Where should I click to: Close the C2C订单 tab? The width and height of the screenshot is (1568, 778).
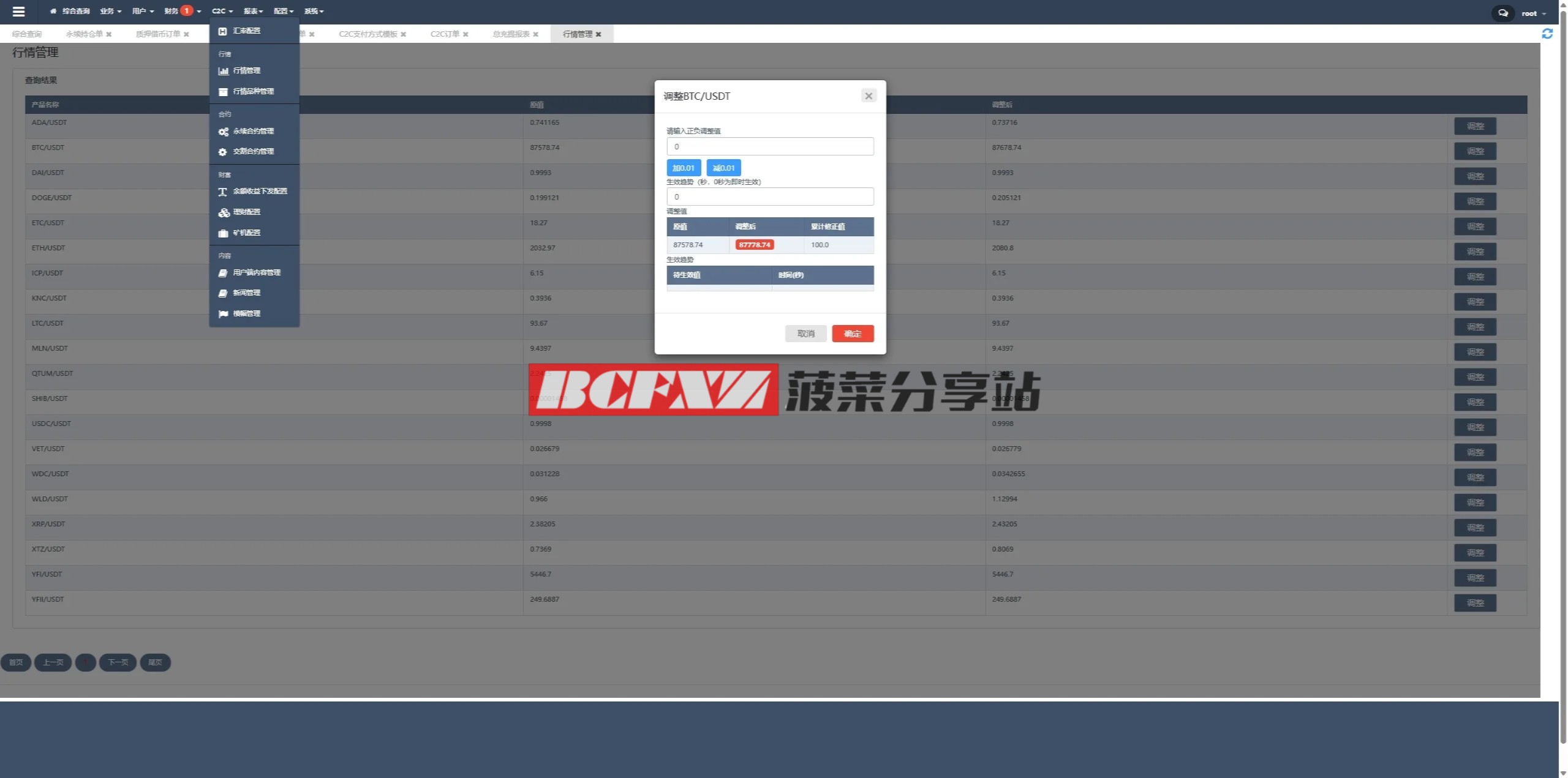click(x=466, y=34)
